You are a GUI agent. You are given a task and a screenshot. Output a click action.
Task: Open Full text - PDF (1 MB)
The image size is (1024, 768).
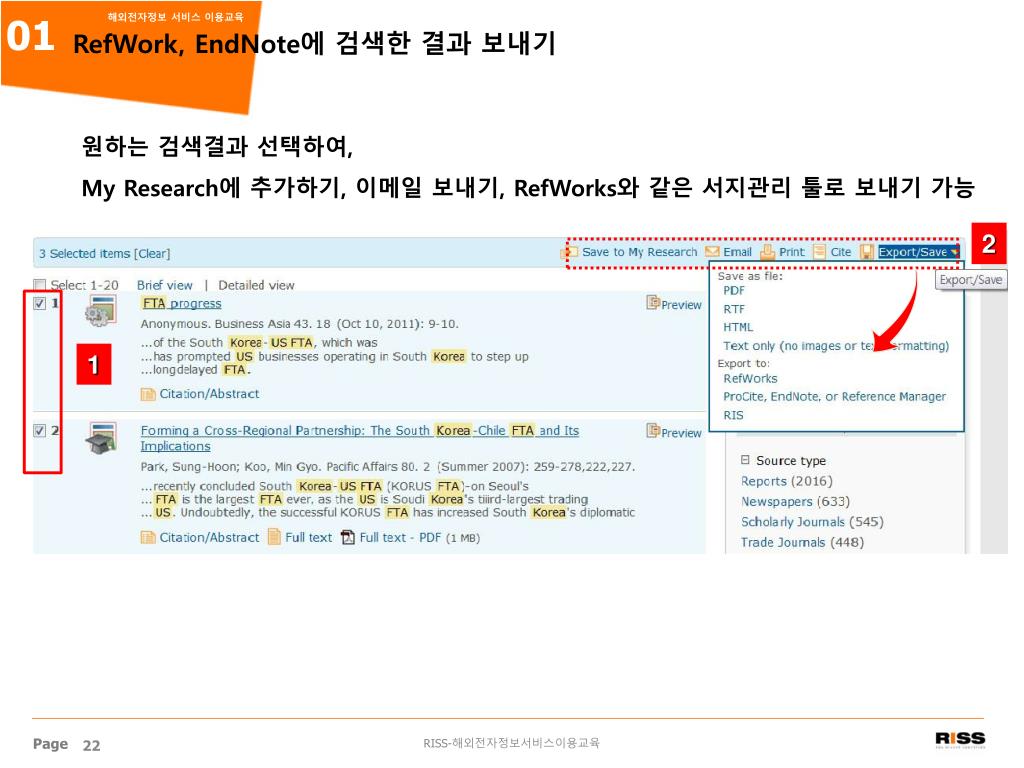(x=419, y=537)
